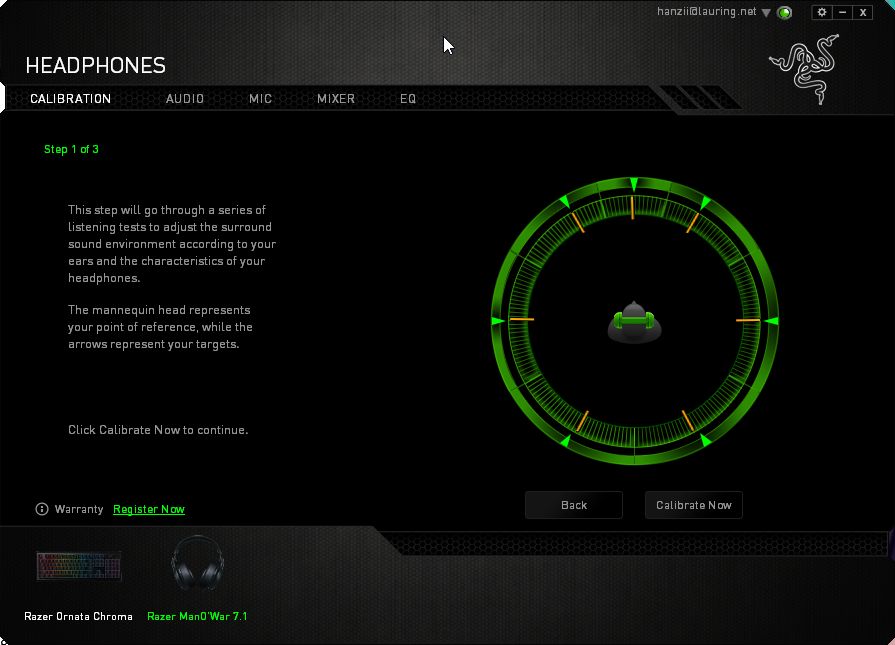Click the top center green arrow target
Image resolution: width=895 pixels, height=645 pixels.
634,186
